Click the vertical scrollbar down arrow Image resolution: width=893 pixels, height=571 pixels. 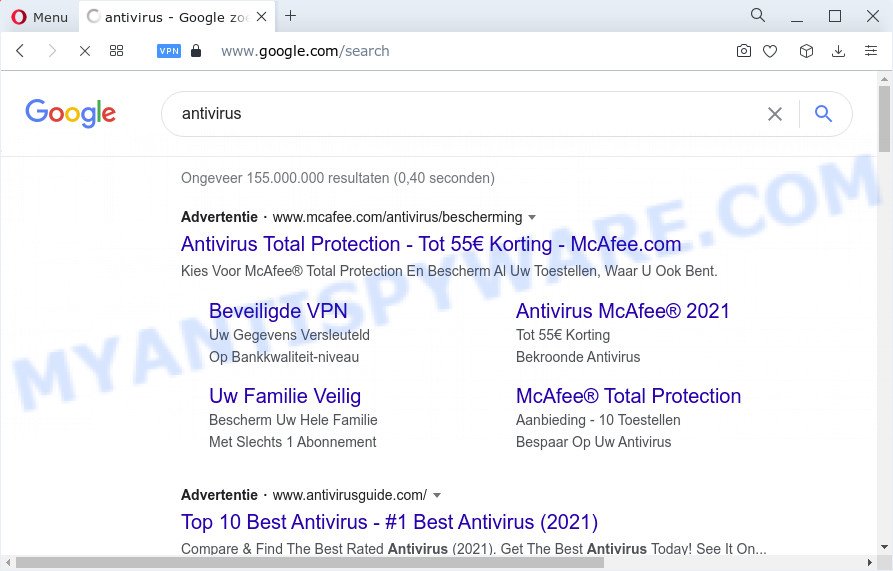pos(884,548)
